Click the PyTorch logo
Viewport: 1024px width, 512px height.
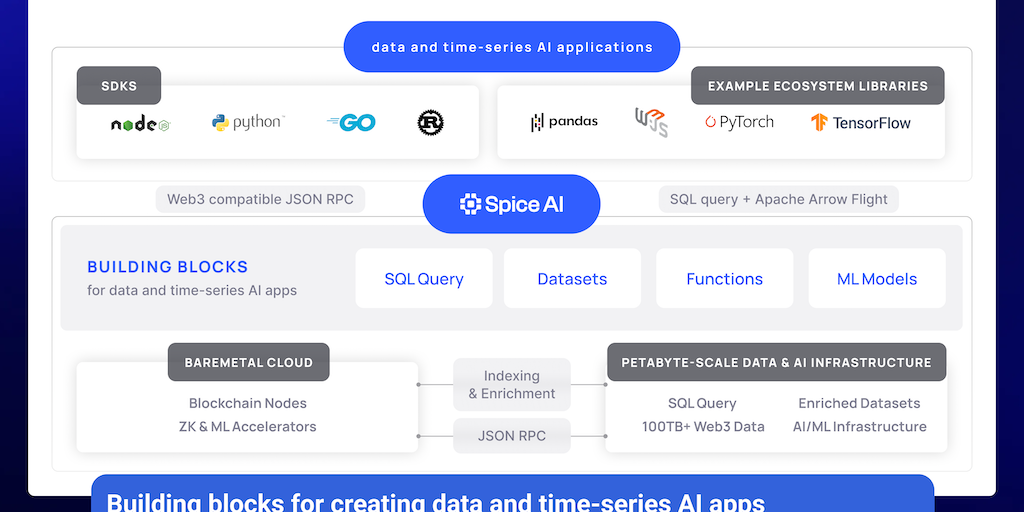pyautogui.click(x=739, y=122)
